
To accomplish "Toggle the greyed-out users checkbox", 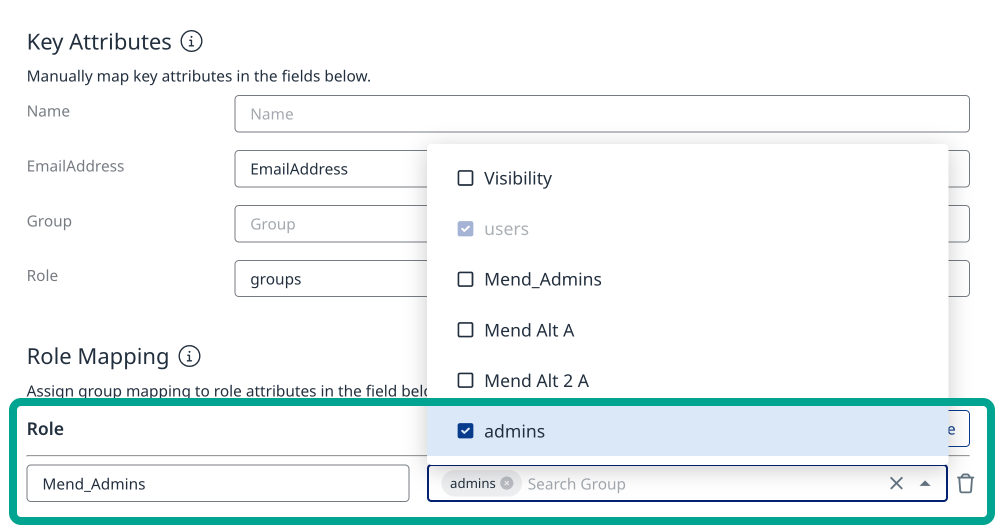I will [465, 229].
